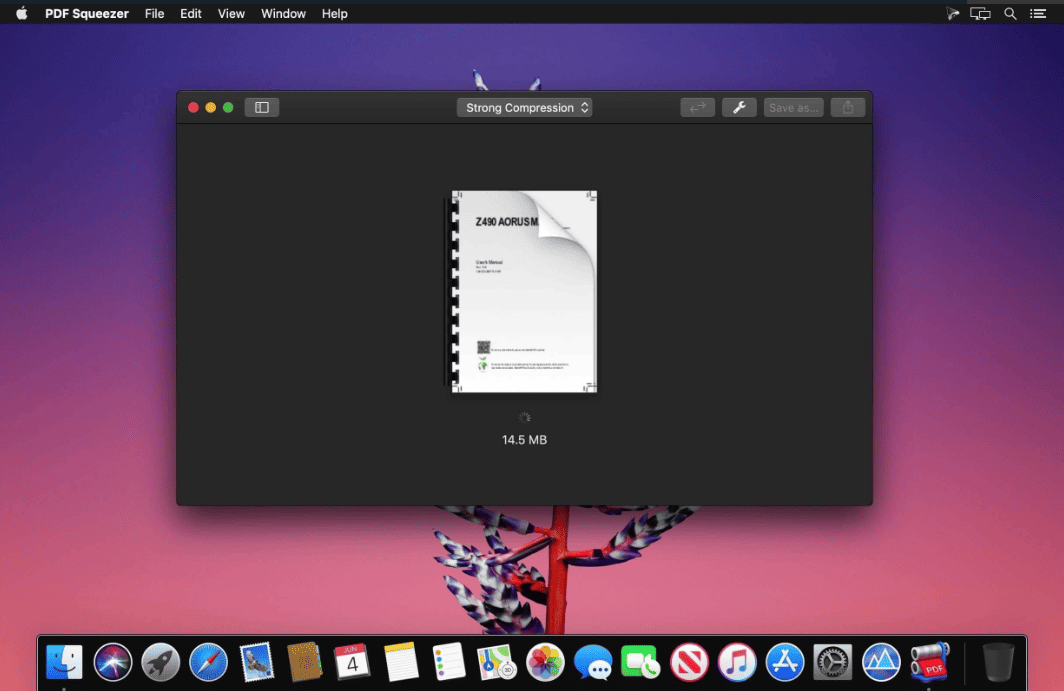1064x691 pixels.
Task: Open the Apple menu
Action: (22, 14)
